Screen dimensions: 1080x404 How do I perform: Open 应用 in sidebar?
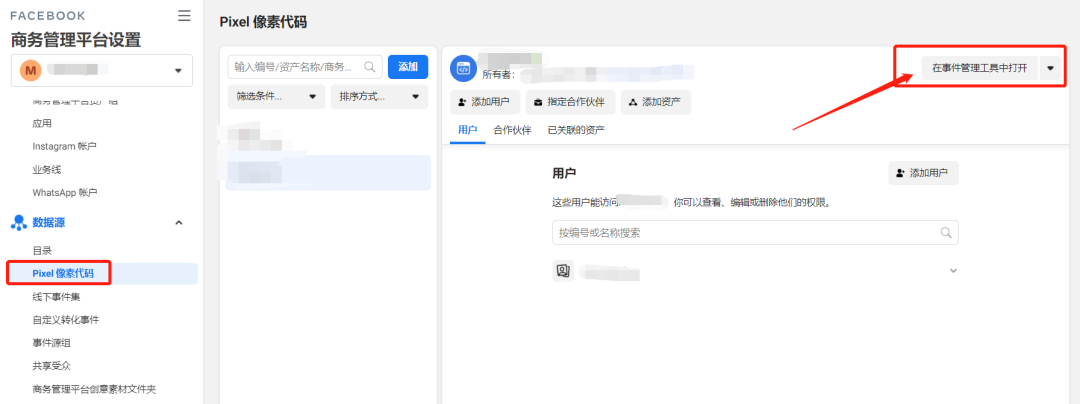[42, 124]
